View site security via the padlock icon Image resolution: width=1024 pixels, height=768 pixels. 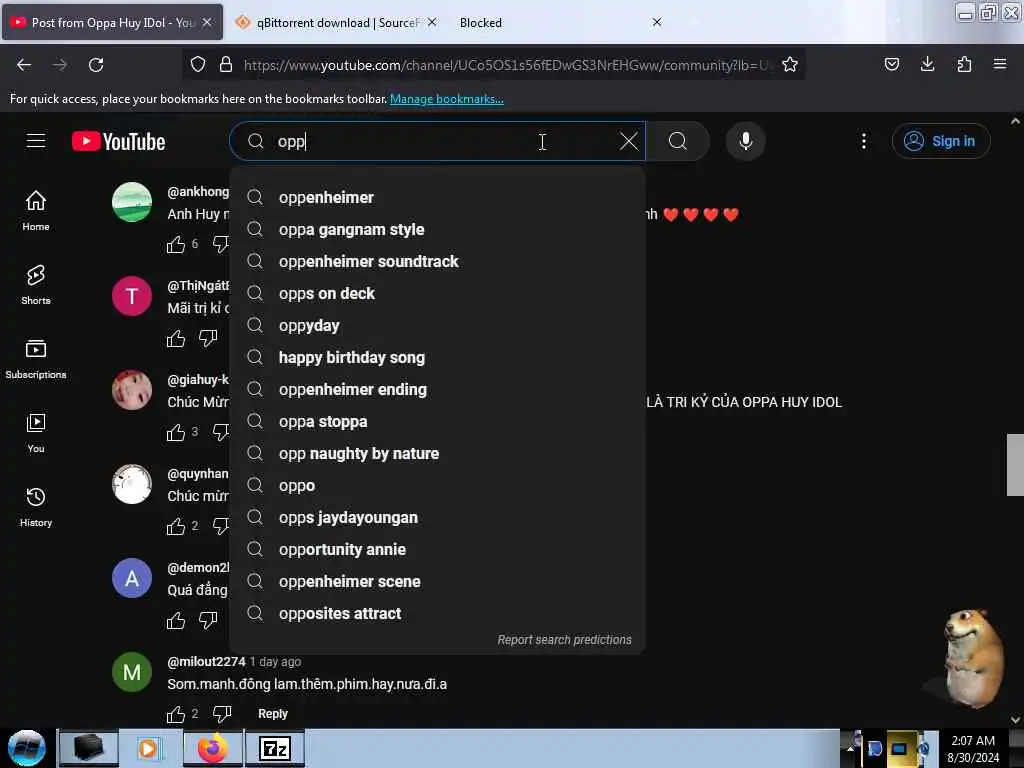(x=226, y=65)
